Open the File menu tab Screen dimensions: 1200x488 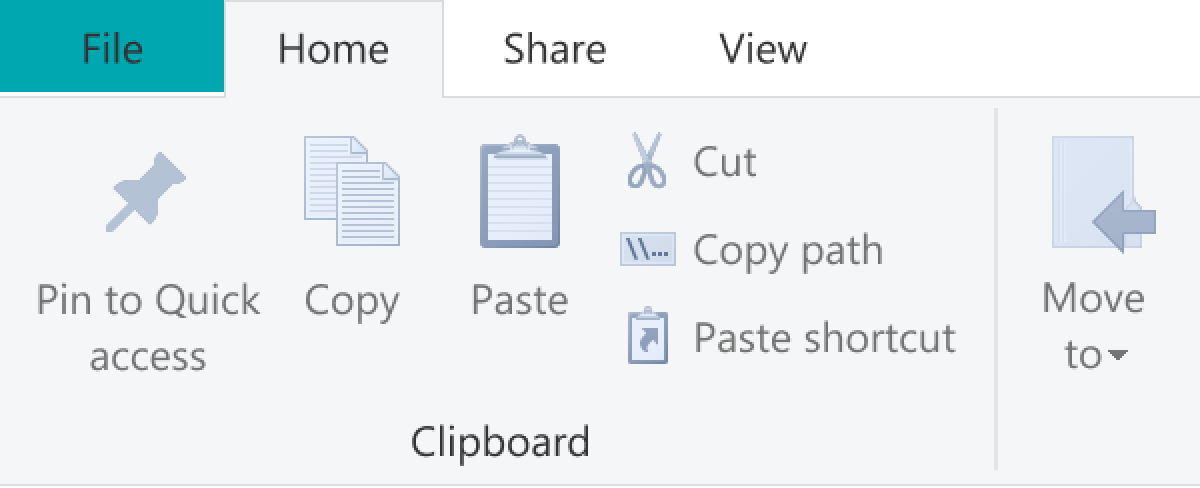112,48
